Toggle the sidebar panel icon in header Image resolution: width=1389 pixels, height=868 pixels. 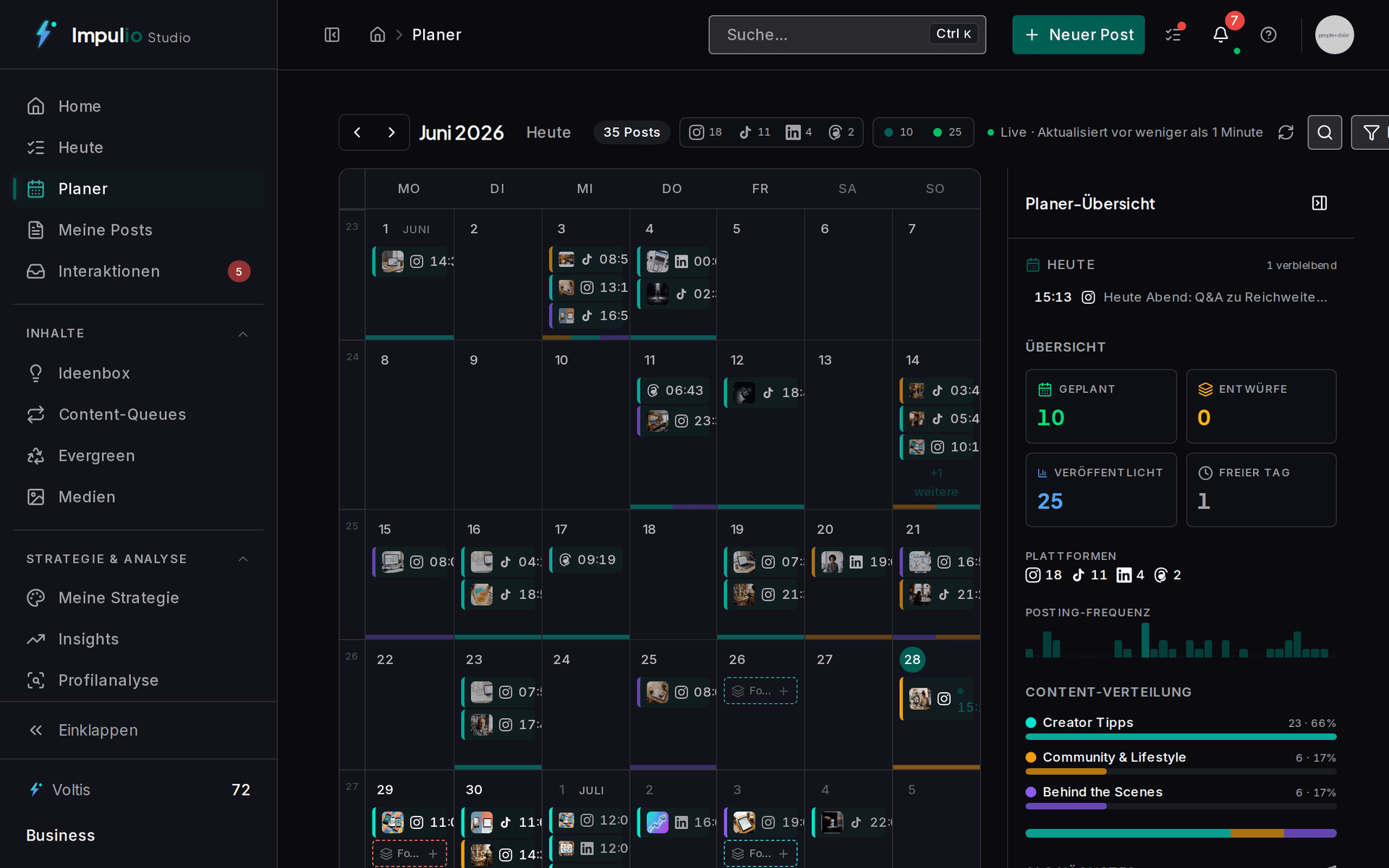point(332,35)
